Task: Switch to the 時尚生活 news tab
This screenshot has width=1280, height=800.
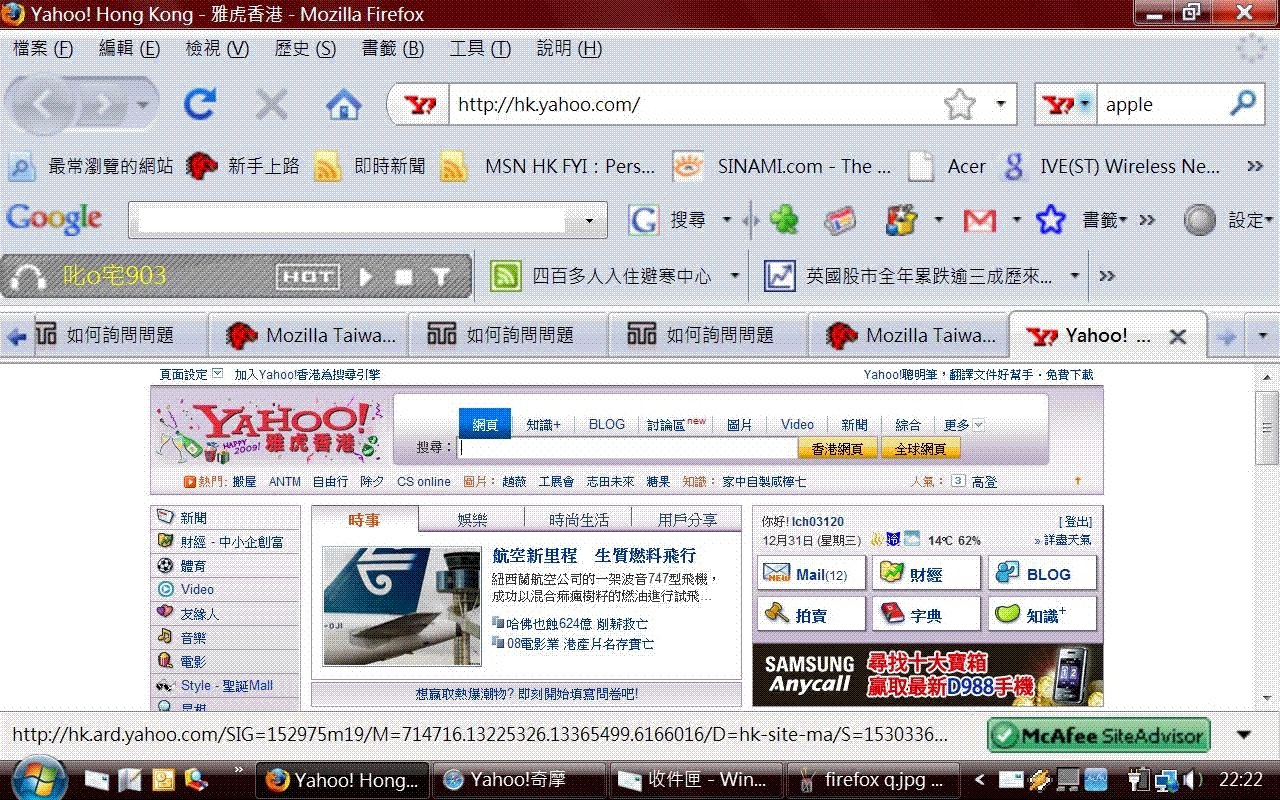Action: point(579,519)
